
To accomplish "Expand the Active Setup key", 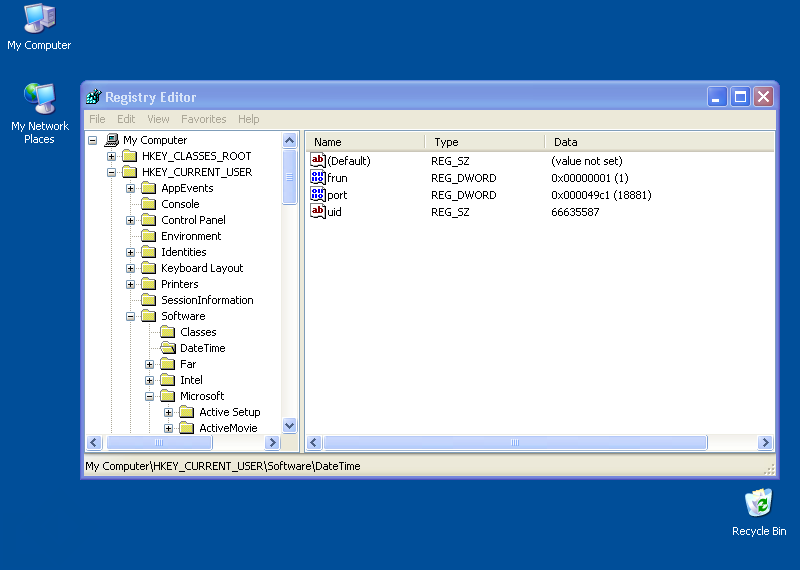I will click(x=168, y=412).
